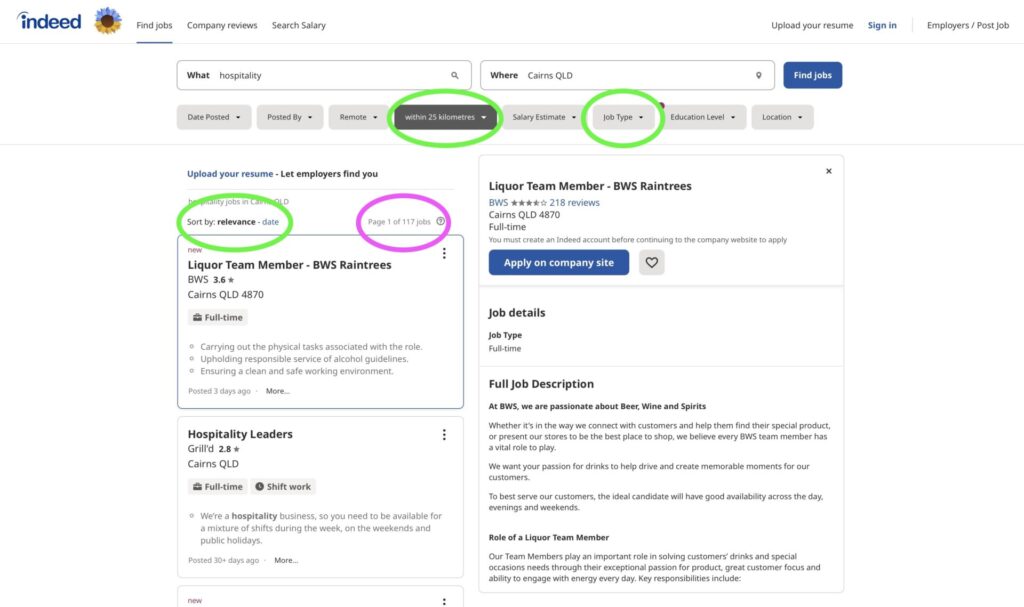Open options menu for Hospitality Leaders card
Image resolution: width=1024 pixels, height=607 pixels.
[x=444, y=435]
